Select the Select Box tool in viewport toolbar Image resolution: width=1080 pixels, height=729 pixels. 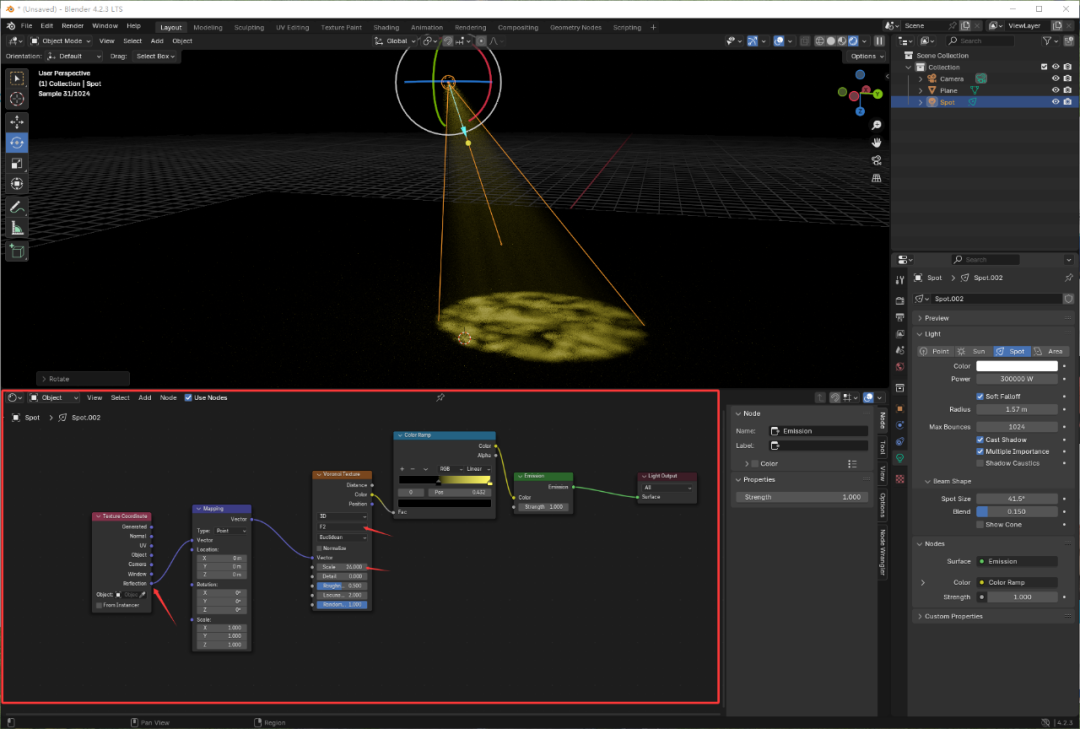[17, 79]
